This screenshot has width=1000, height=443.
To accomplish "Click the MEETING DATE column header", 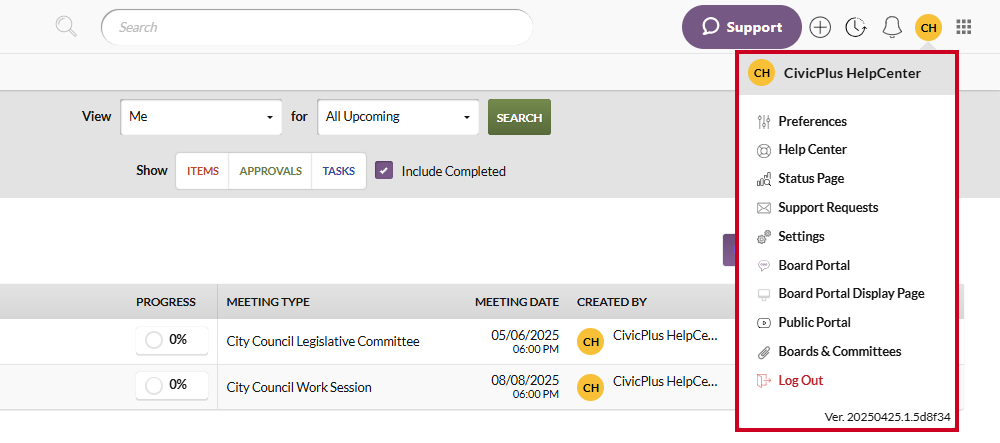I will coord(517,302).
